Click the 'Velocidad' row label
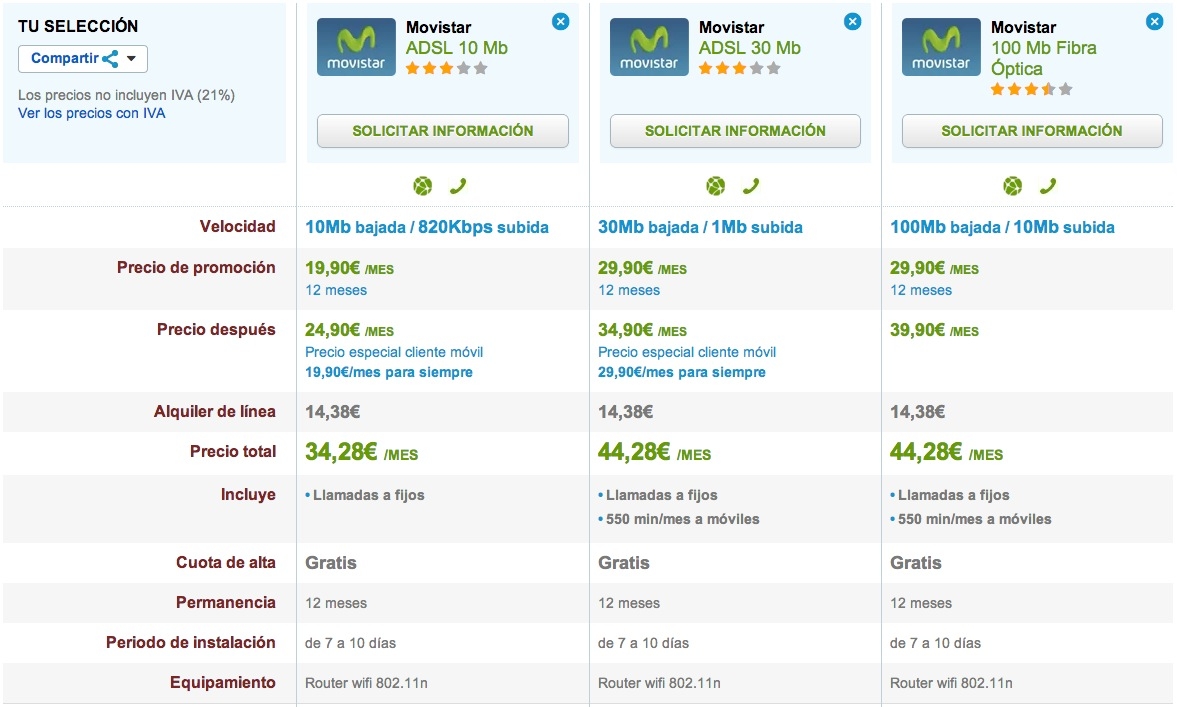This screenshot has height=707, width=1177. click(237, 227)
